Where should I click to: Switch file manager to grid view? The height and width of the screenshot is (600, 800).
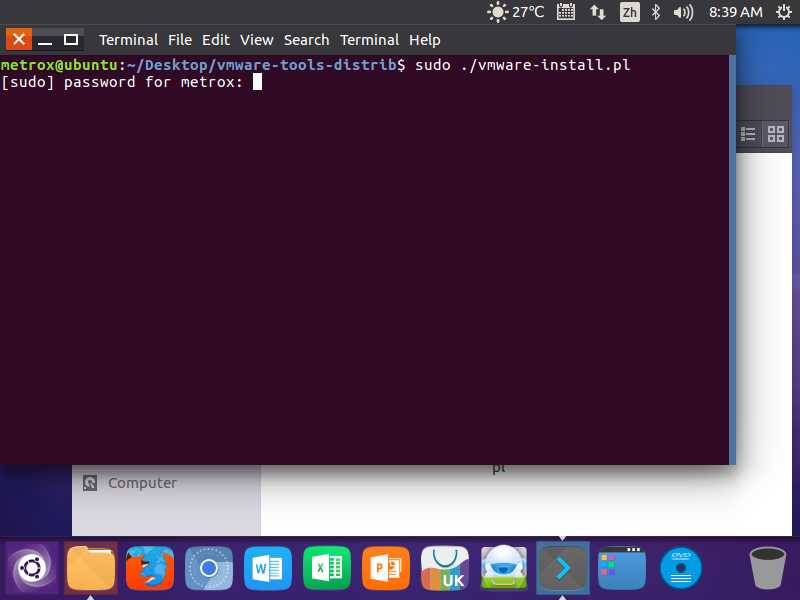point(775,134)
